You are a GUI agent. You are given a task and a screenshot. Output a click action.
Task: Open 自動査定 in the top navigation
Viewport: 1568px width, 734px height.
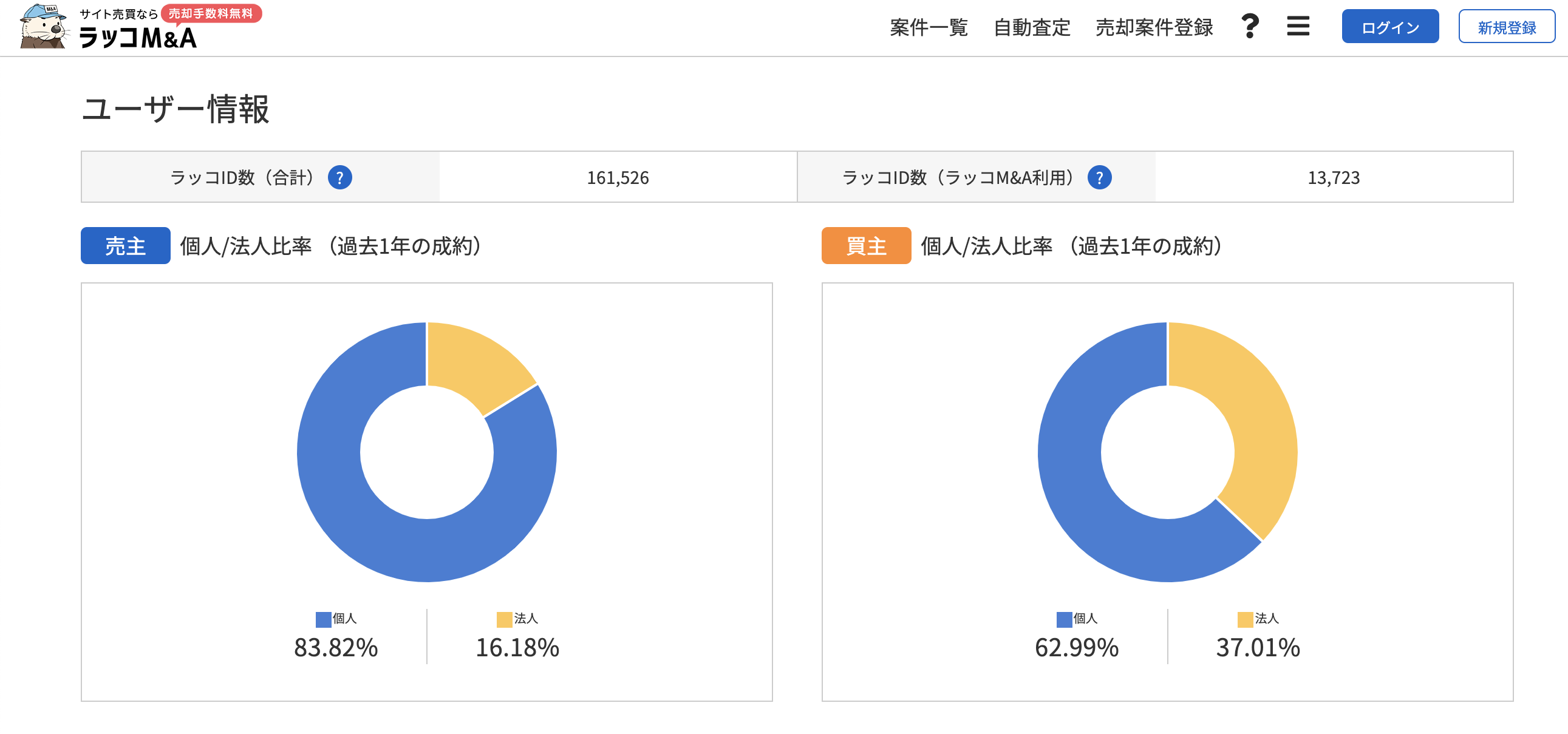click(x=1032, y=27)
